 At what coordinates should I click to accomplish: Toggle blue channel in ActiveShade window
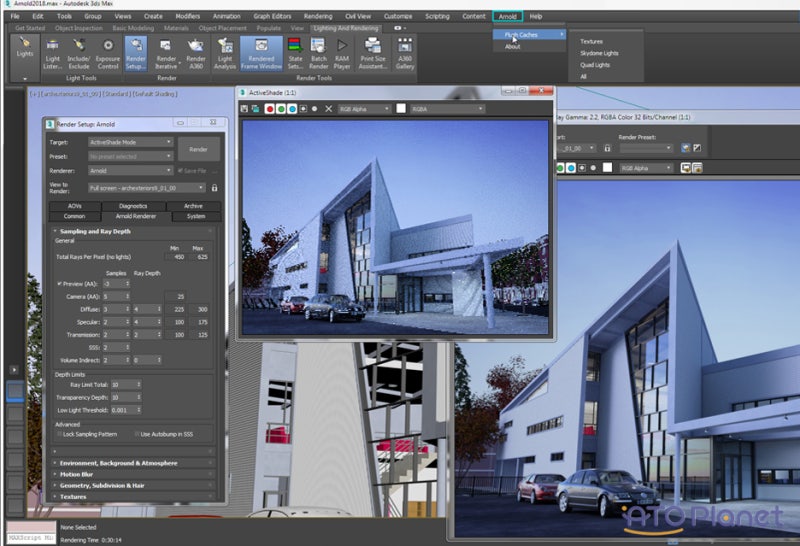pyautogui.click(x=292, y=109)
